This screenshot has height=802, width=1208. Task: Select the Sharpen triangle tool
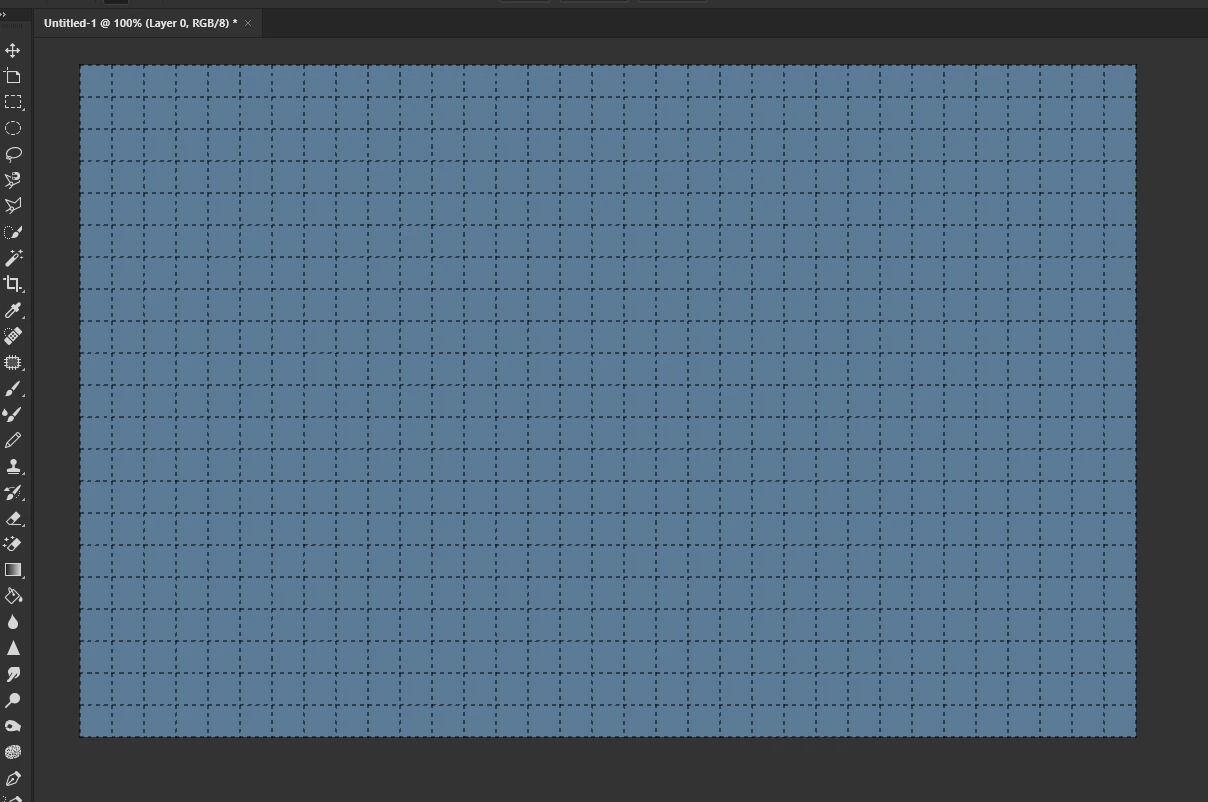pyautogui.click(x=13, y=648)
